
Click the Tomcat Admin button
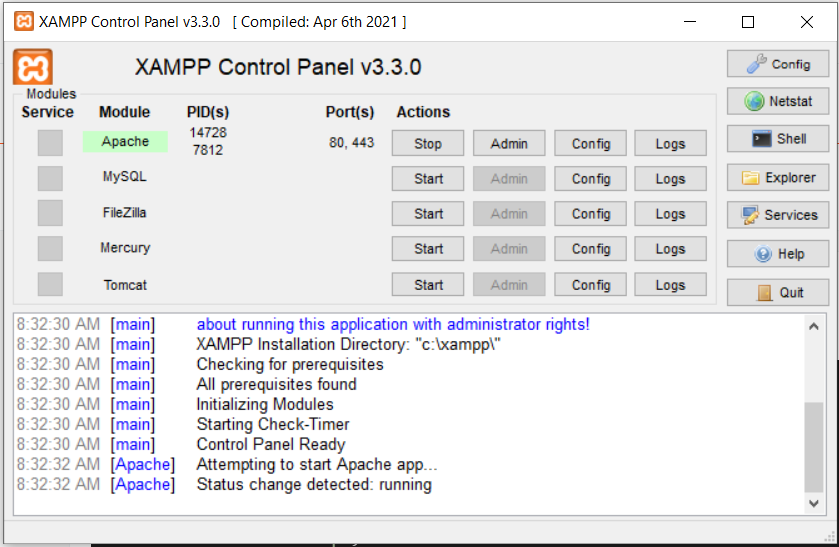509,285
